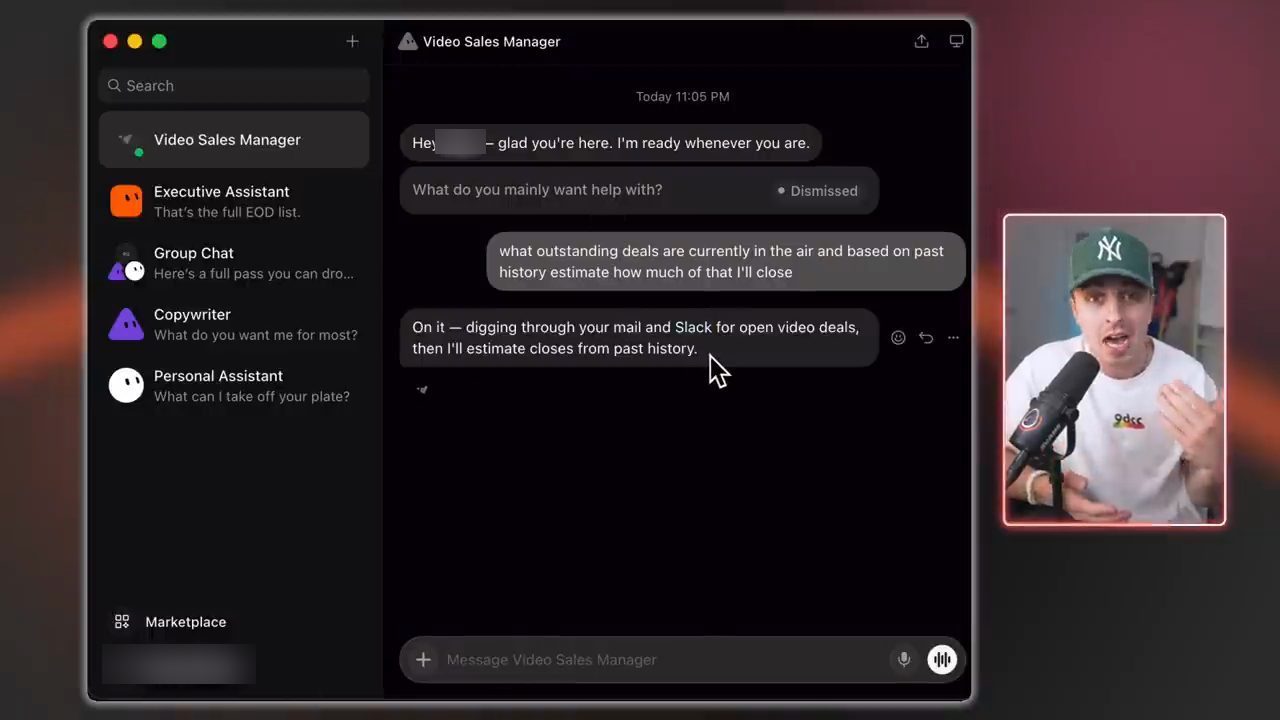Click the 'what outstanding deals' user message
The height and width of the screenshot is (720, 1280).
point(726,262)
